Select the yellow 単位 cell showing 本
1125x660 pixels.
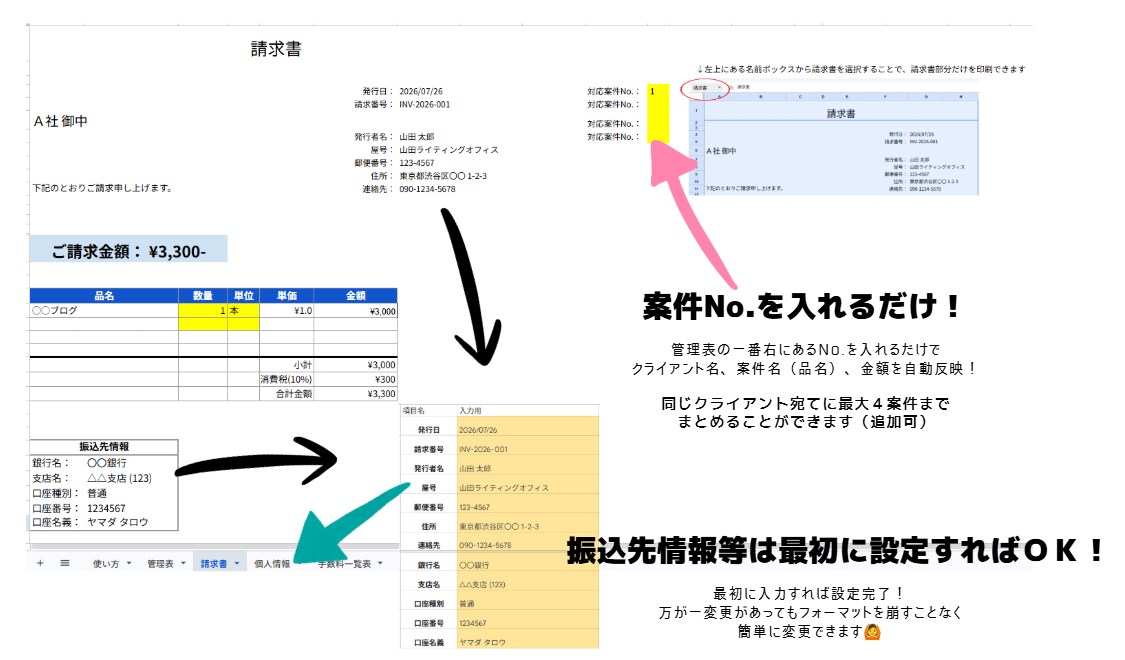pos(243,311)
